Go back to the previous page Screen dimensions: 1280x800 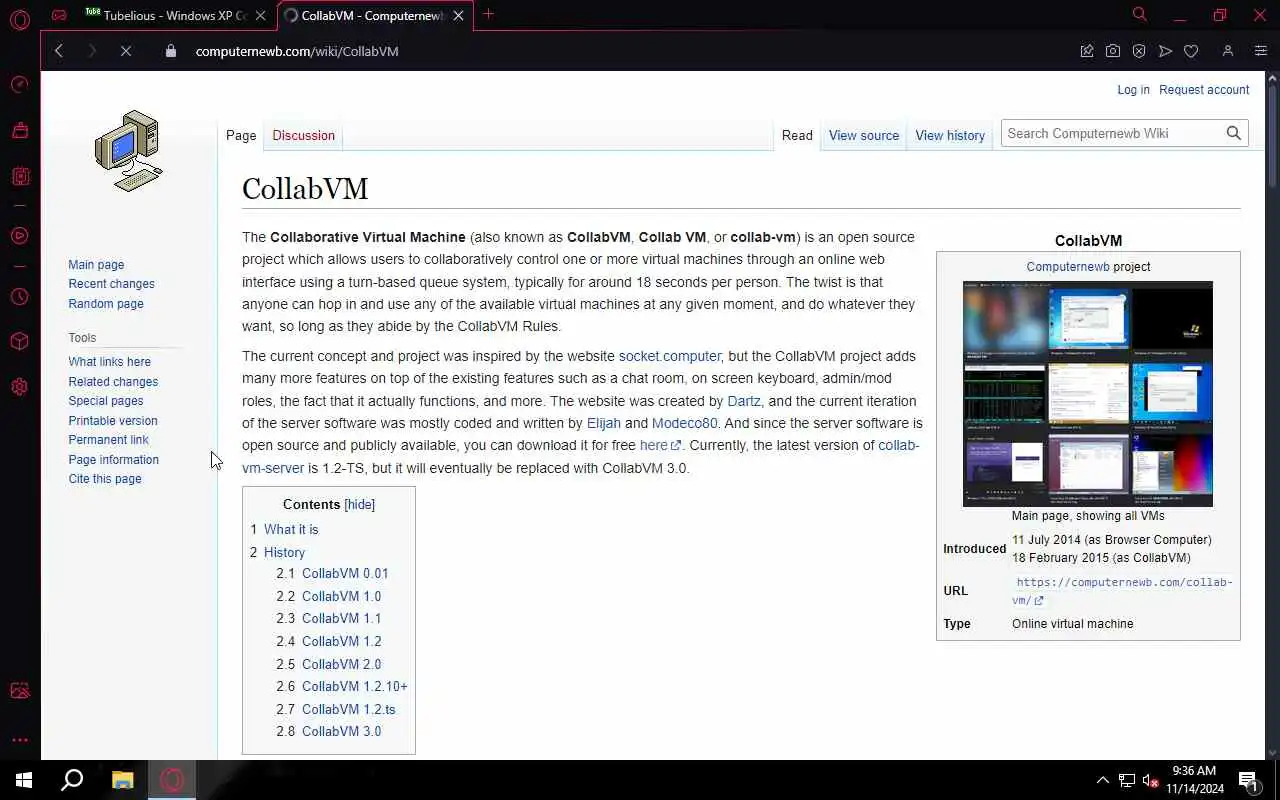point(59,51)
